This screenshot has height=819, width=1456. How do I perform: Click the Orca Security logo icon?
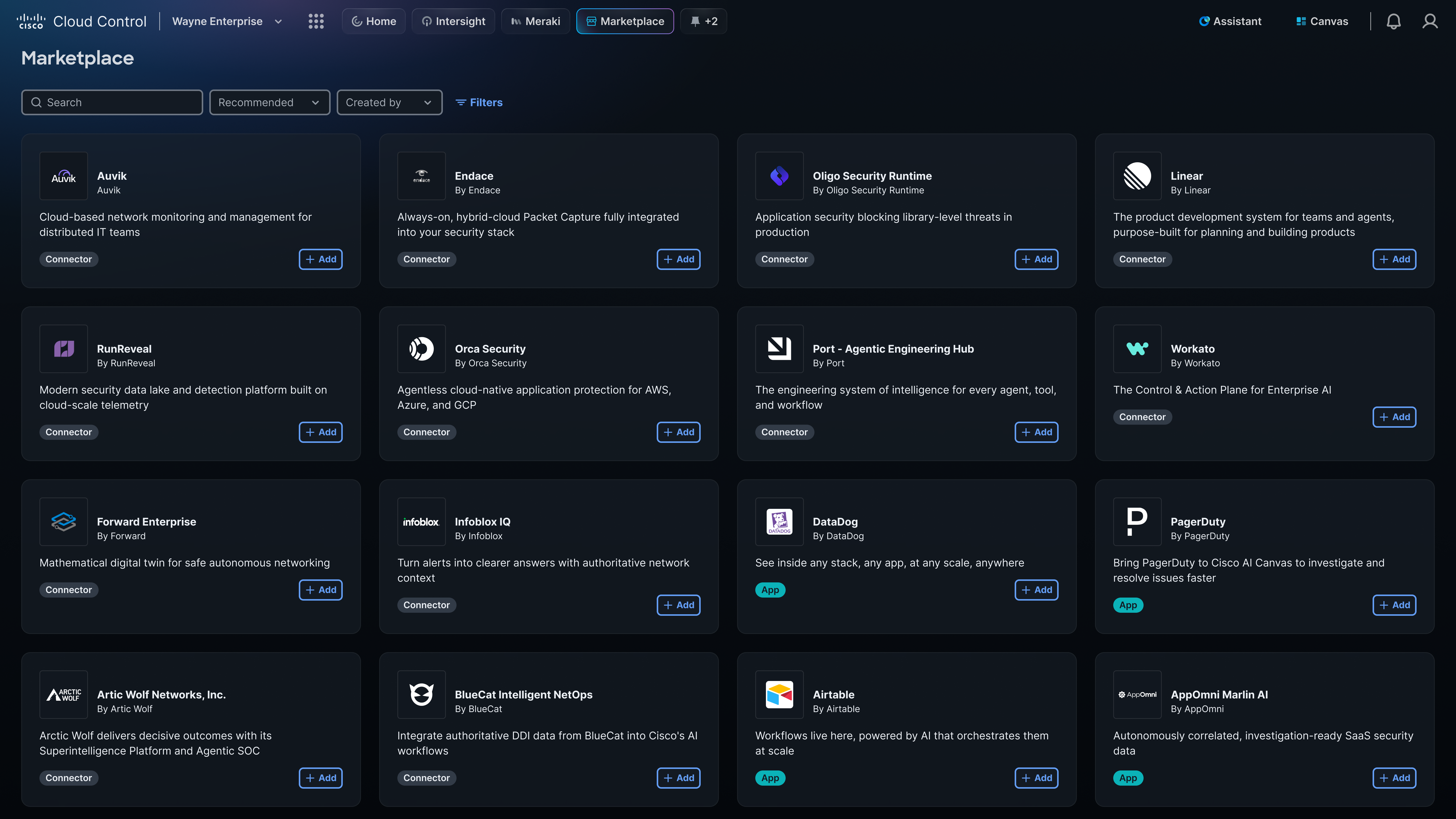point(422,349)
